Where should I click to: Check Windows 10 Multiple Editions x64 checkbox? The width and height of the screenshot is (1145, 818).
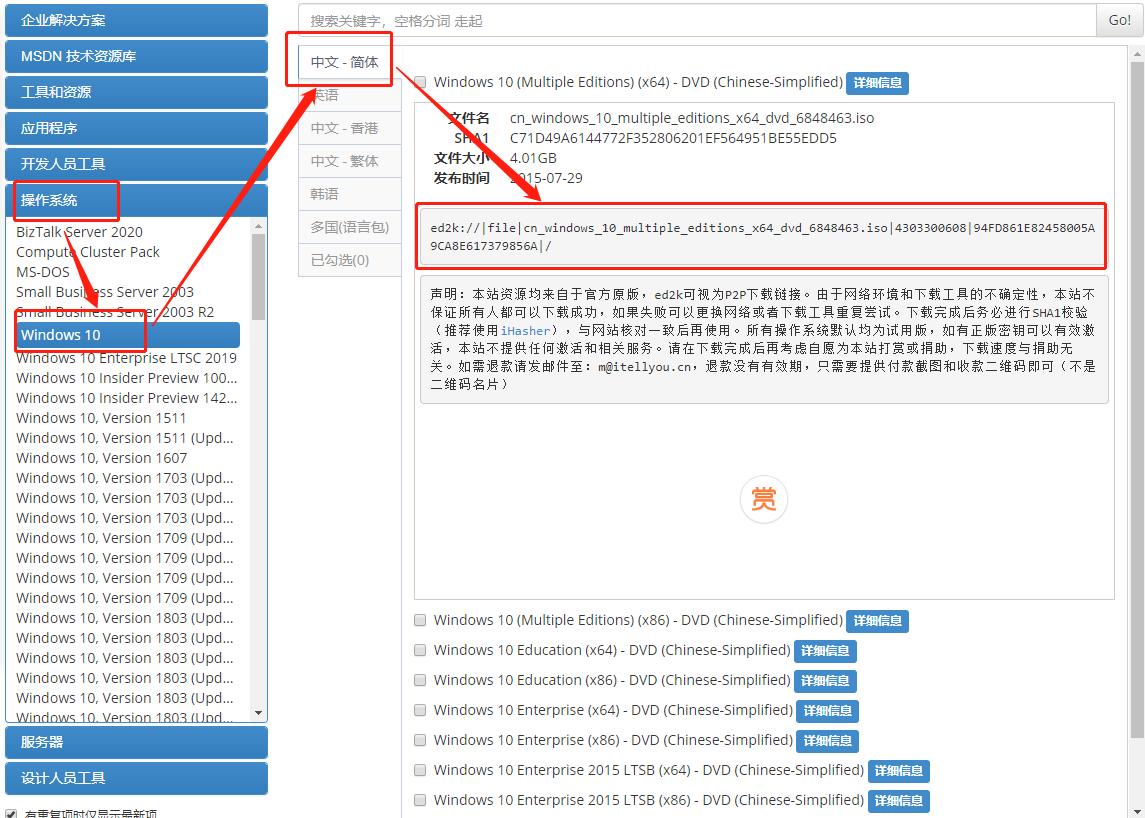coord(420,82)
